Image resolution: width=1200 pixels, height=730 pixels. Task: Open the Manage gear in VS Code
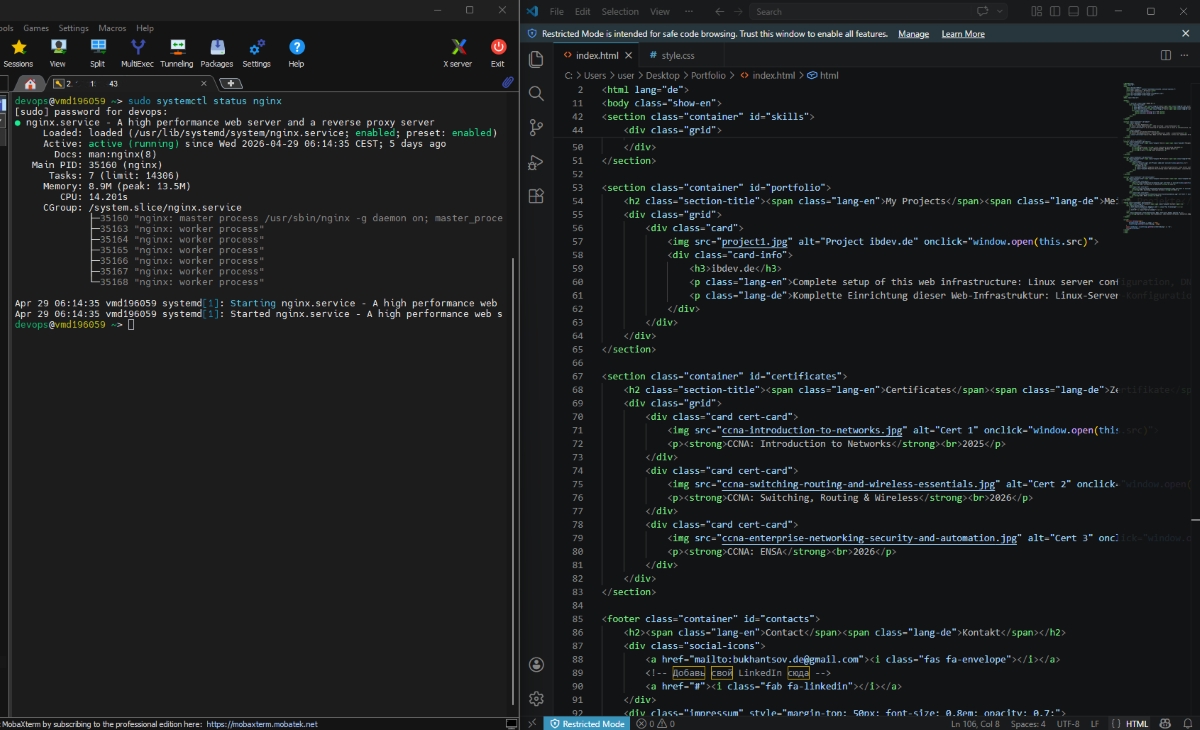click(536, 698)
